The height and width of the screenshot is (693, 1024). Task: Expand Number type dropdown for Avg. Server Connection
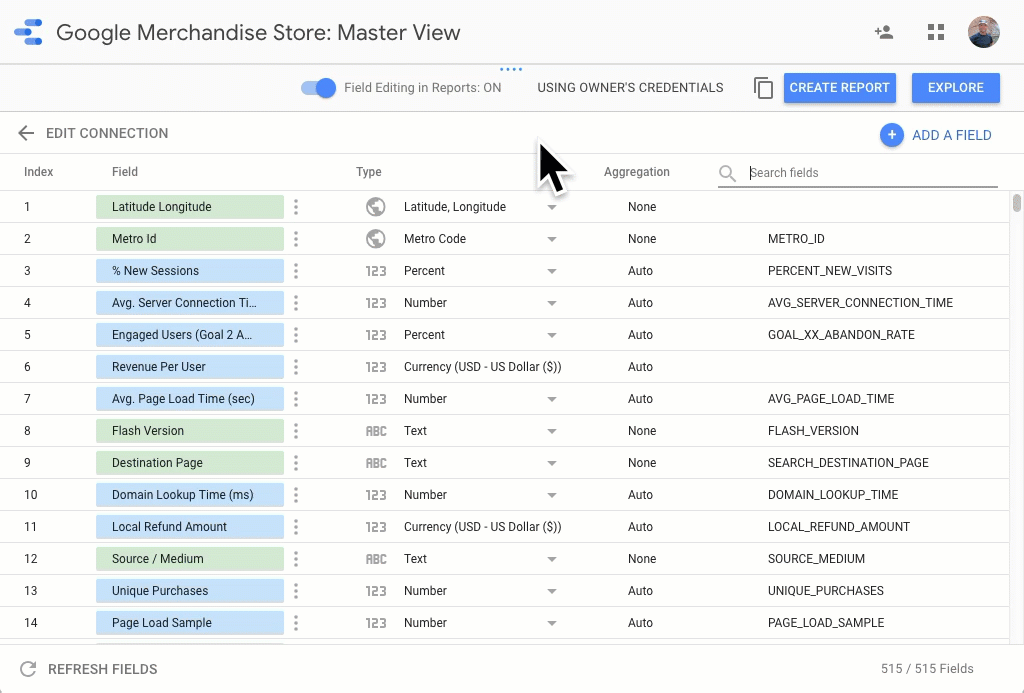point(552,304)
